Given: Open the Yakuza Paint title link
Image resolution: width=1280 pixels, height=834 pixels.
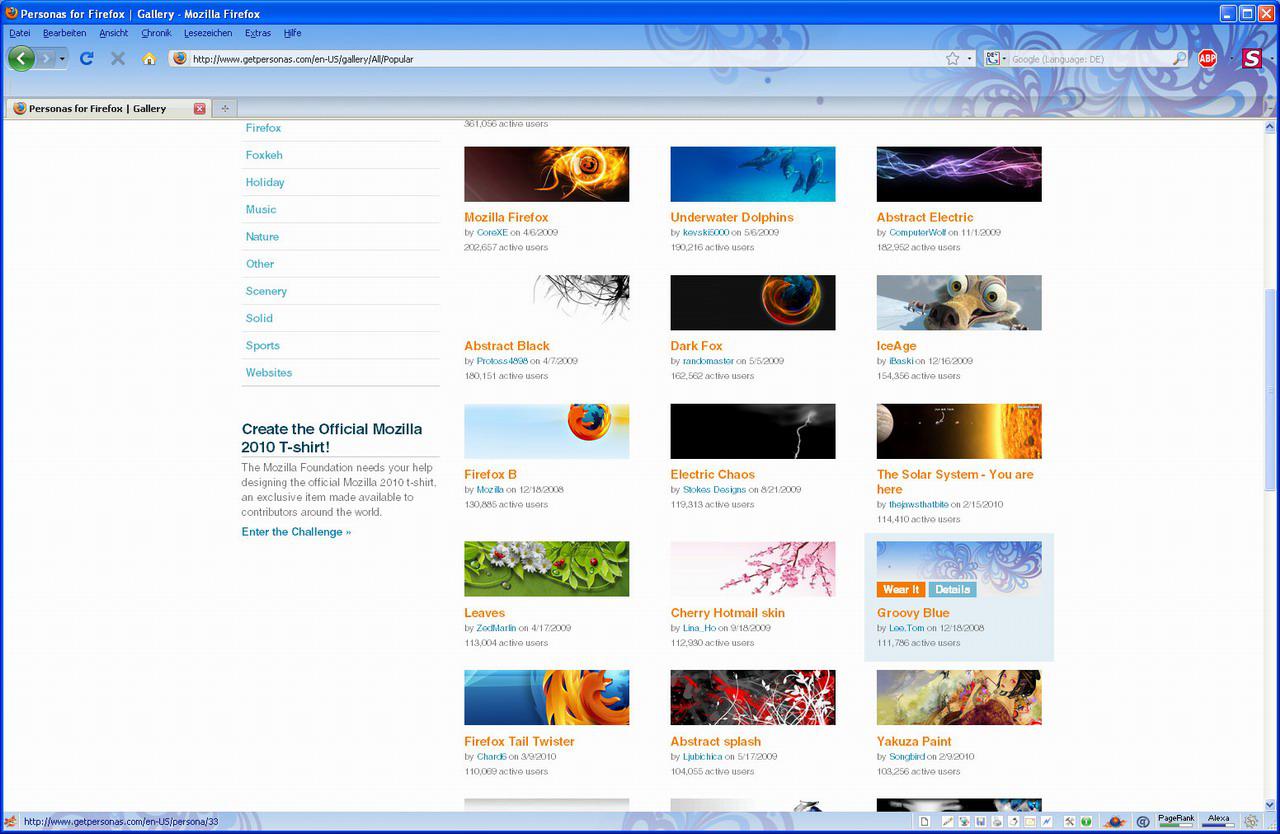Looking at the screenshot, I should (x=914, y=742).
